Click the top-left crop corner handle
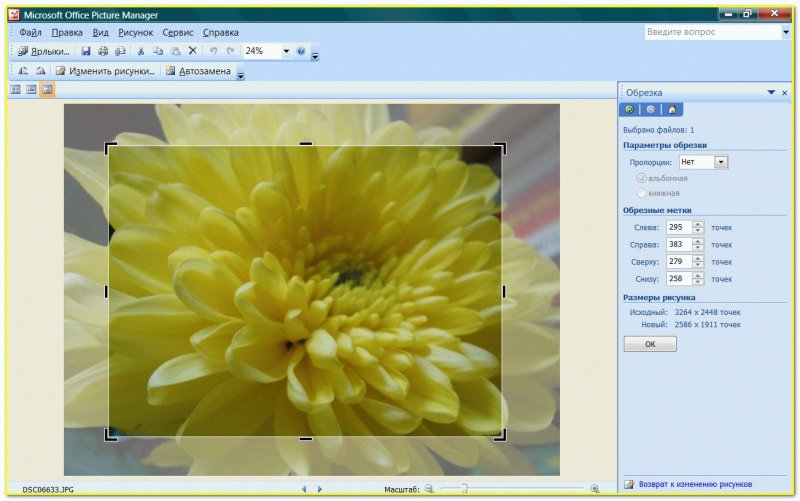800x501 pixels. pyautogui.click(x=110, y=147)
